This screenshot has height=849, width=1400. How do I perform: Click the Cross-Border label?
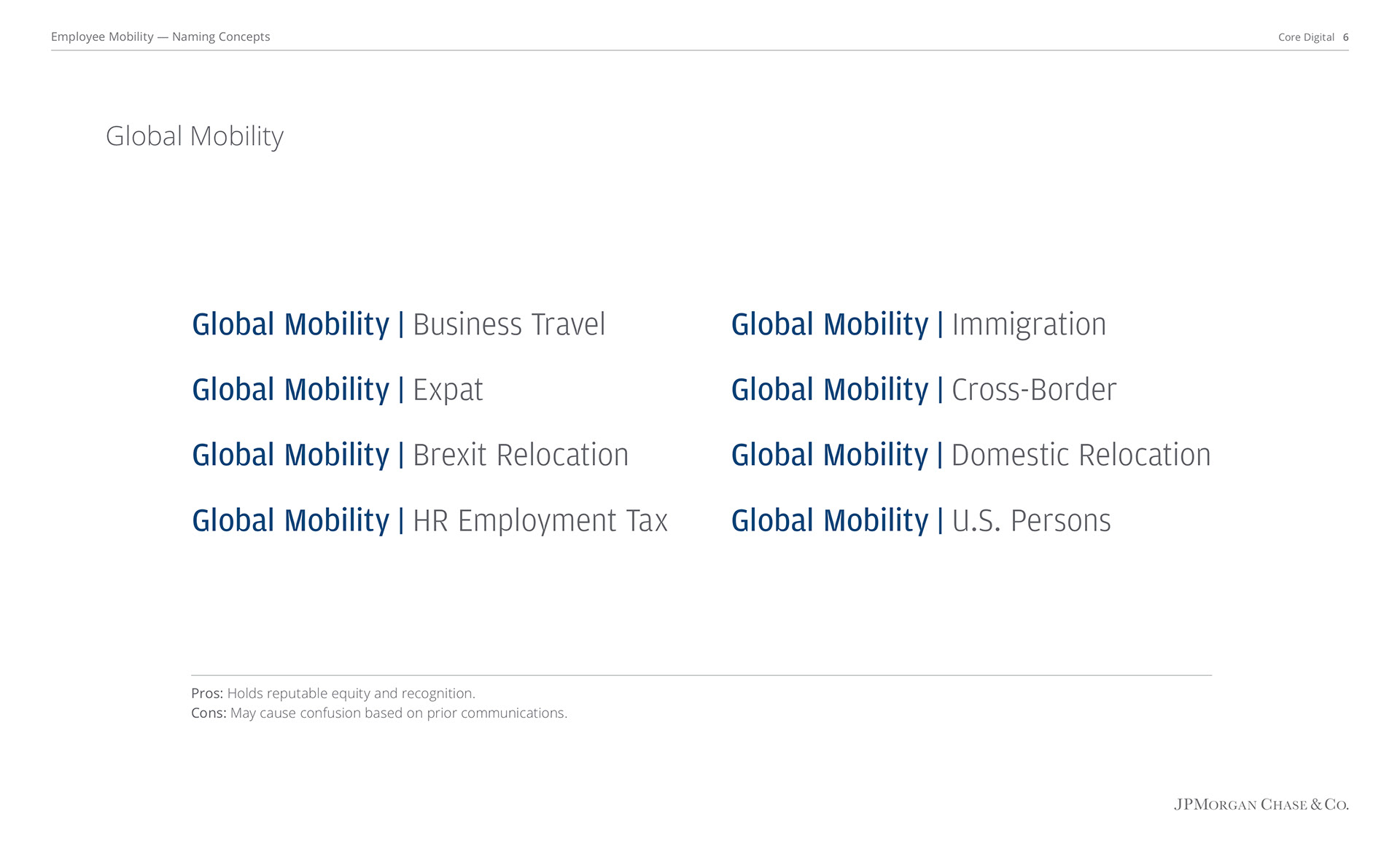tap(1034, 390)
